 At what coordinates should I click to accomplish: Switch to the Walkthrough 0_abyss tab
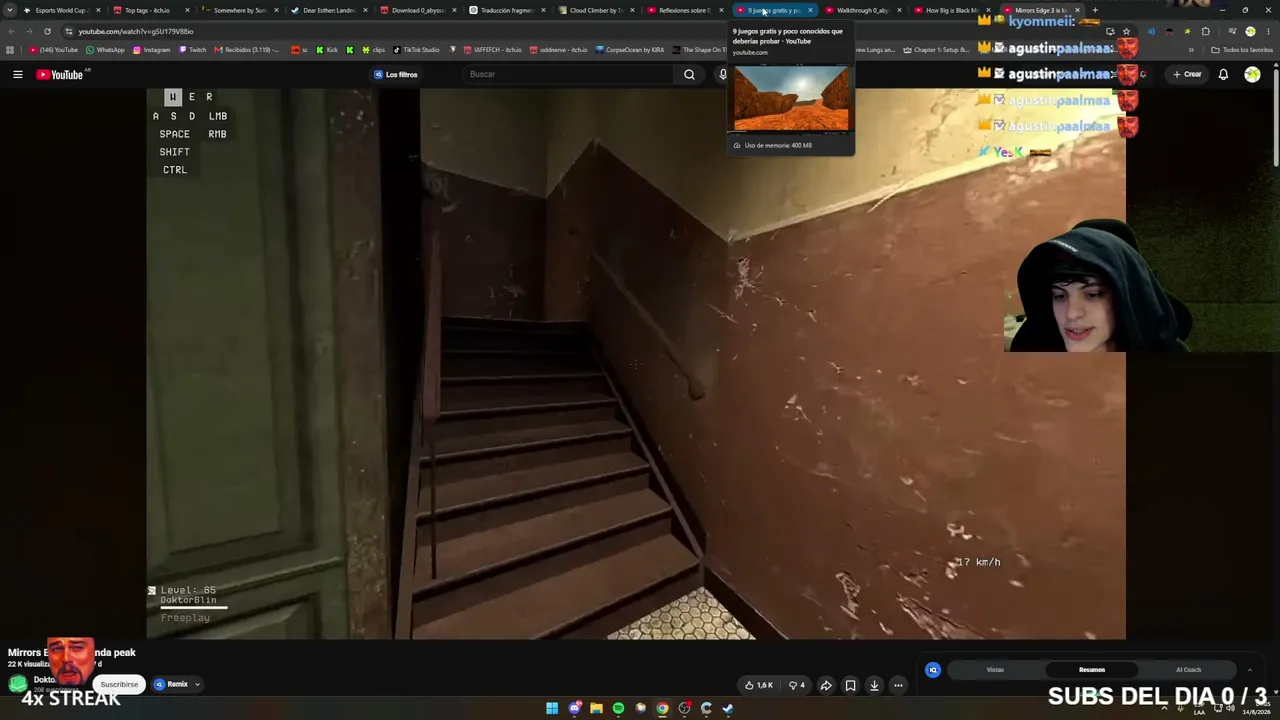click(x=862, y=10)
